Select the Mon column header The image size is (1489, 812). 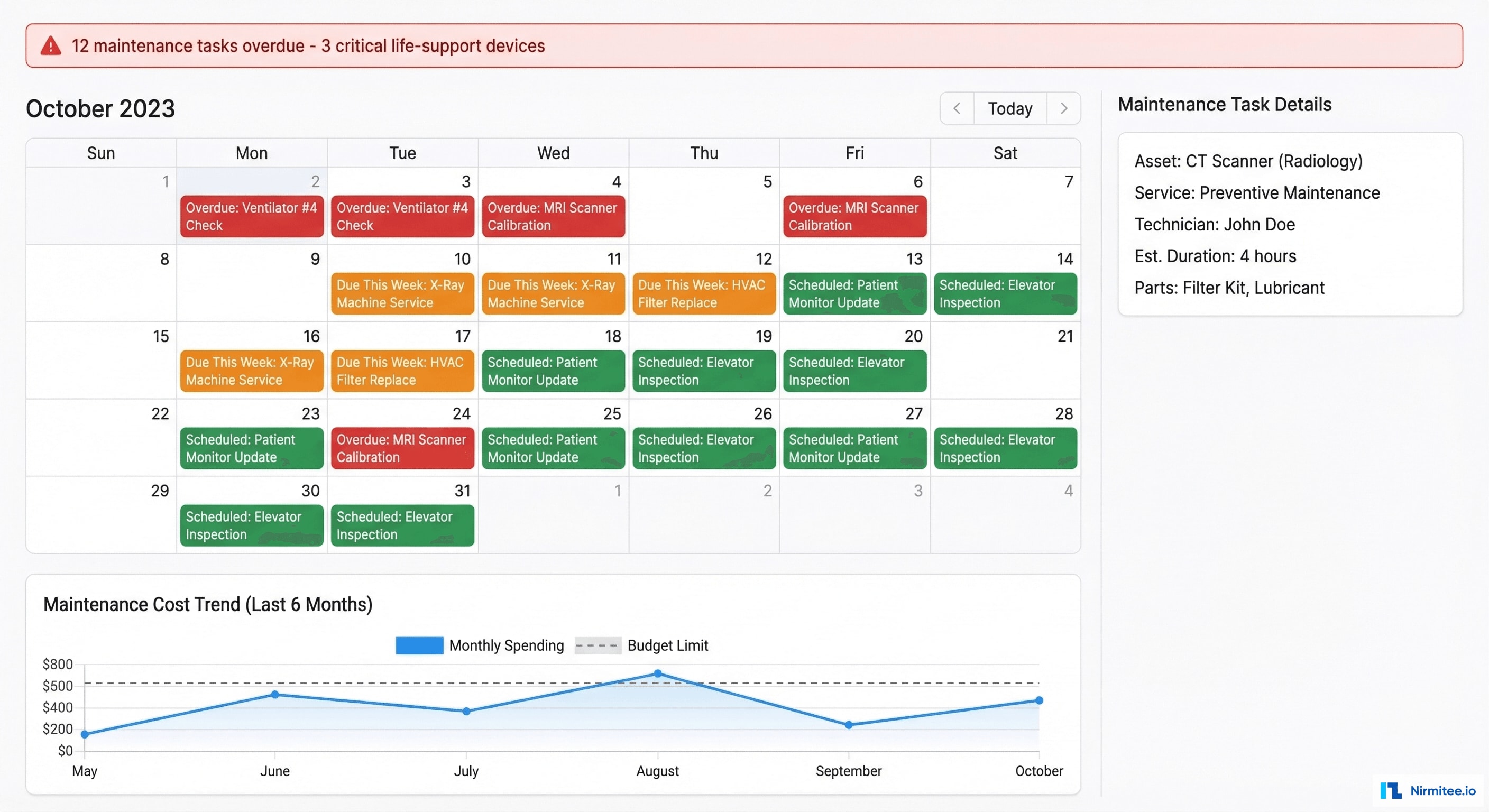click(252, 153)
